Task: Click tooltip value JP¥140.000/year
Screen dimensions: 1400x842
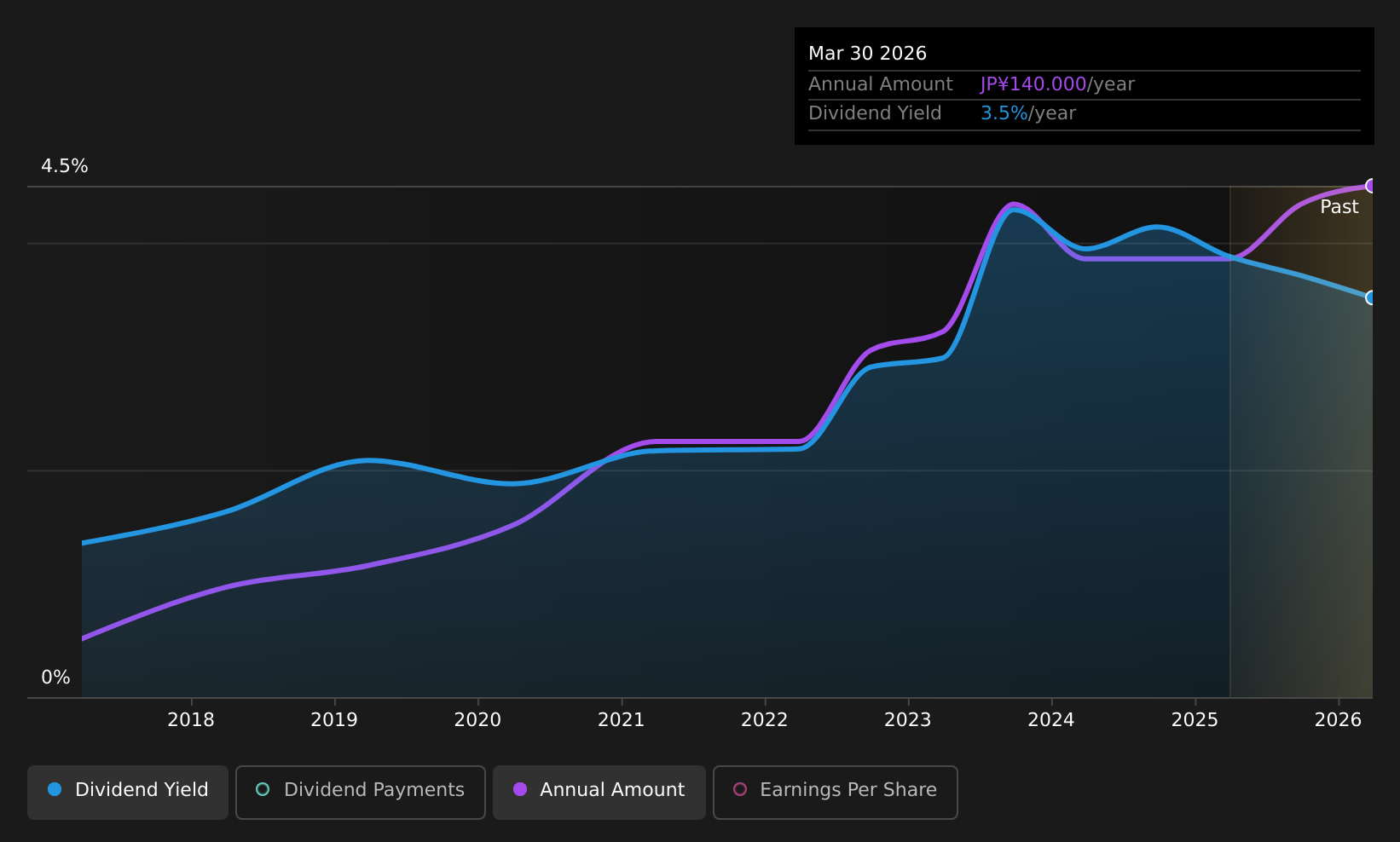Action: tap(1057, 84)
